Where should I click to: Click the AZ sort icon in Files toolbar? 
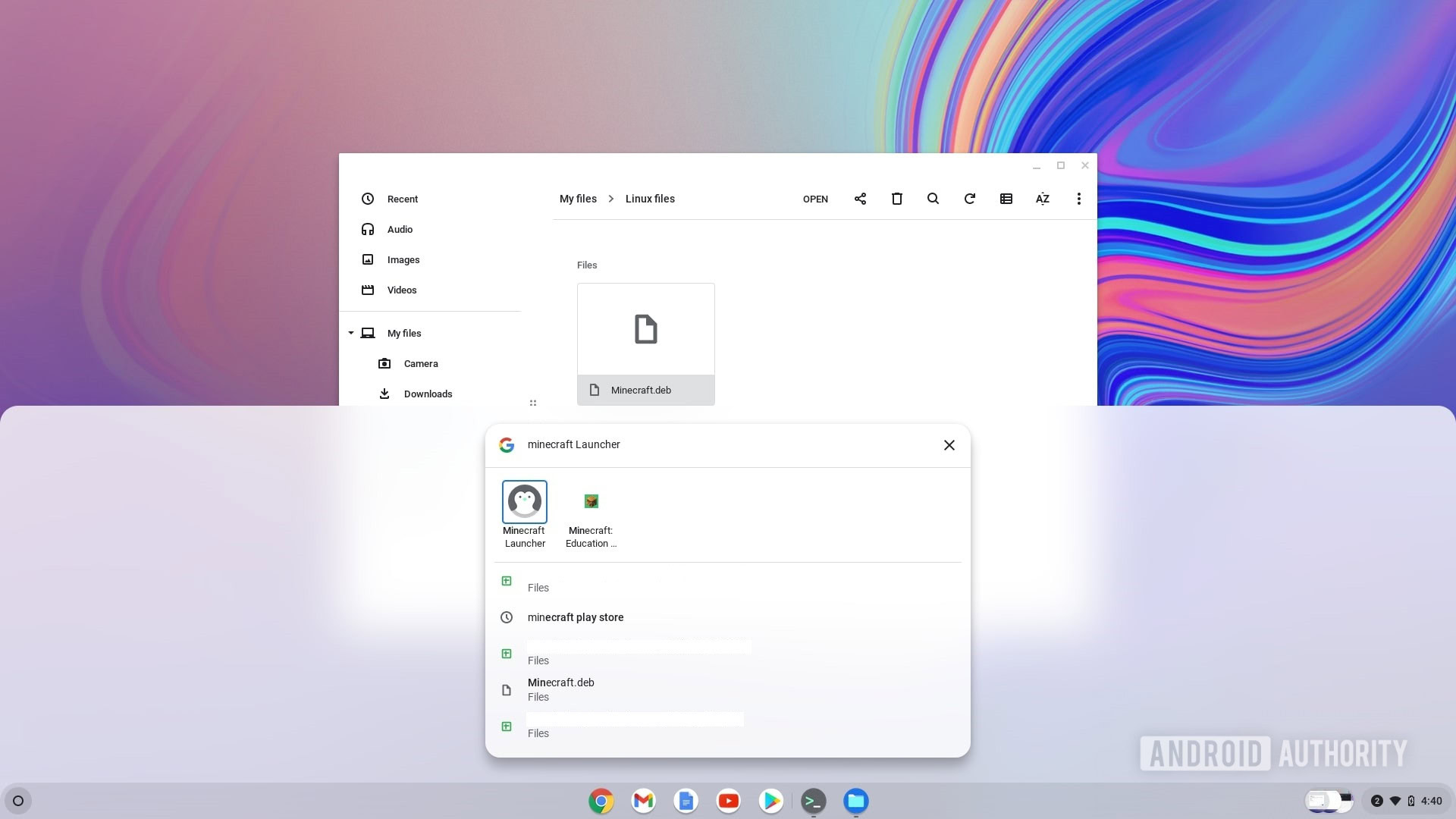[x=1042, y=198]
